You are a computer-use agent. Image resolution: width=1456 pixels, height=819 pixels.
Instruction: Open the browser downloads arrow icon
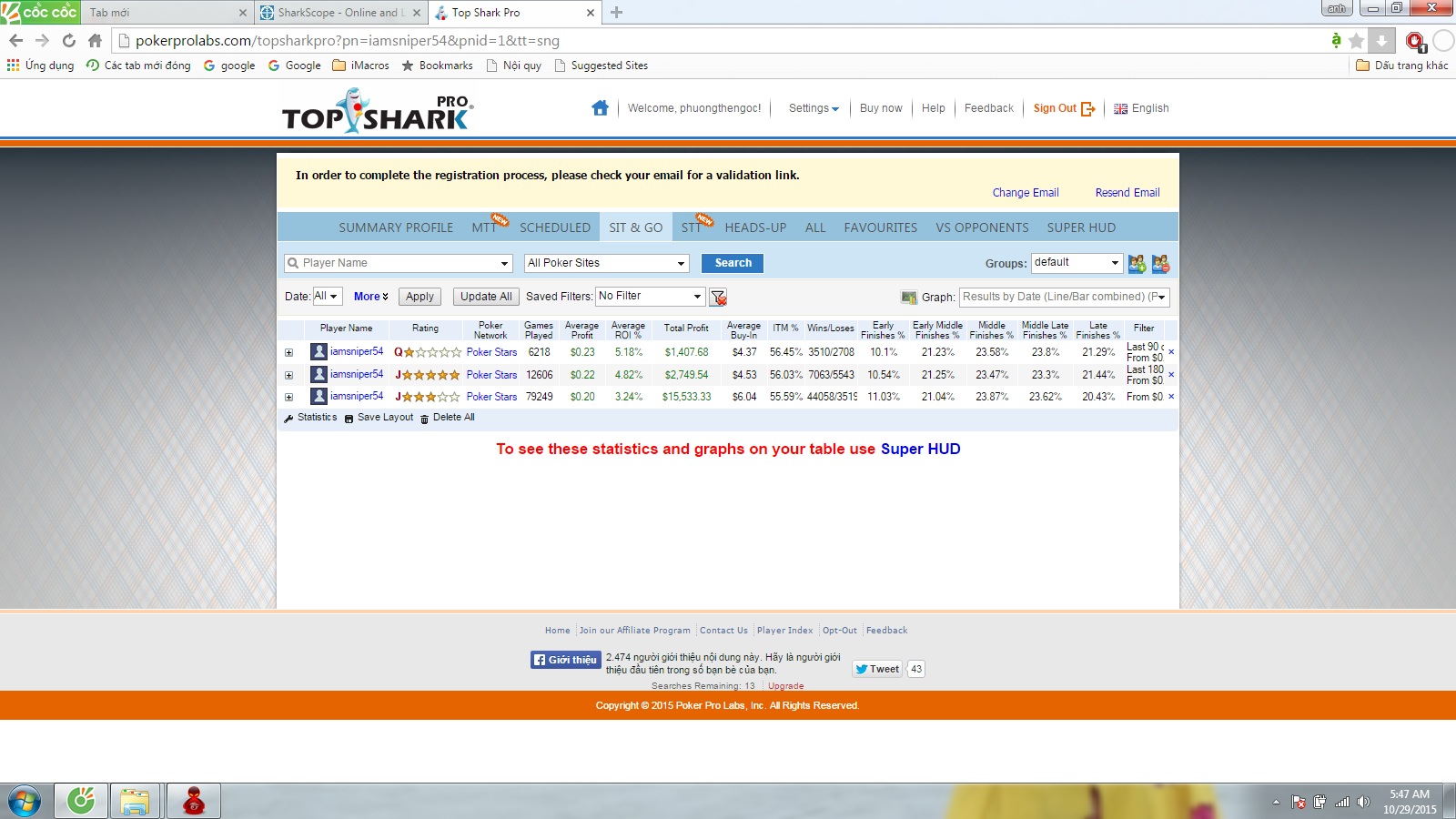click(1381, 40)
